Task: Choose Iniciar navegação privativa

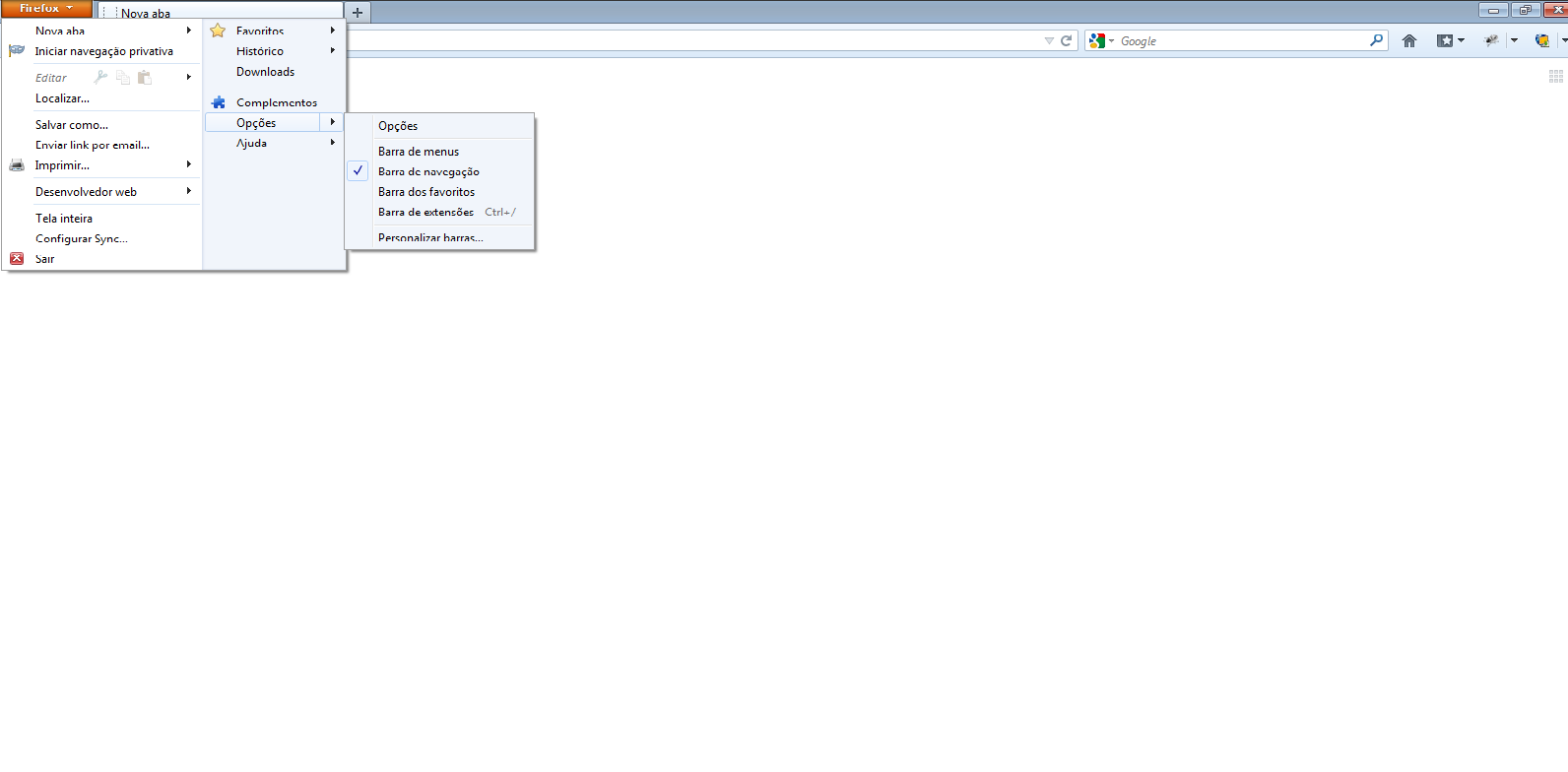Action: pyautogui.click(x=103, y=51)
